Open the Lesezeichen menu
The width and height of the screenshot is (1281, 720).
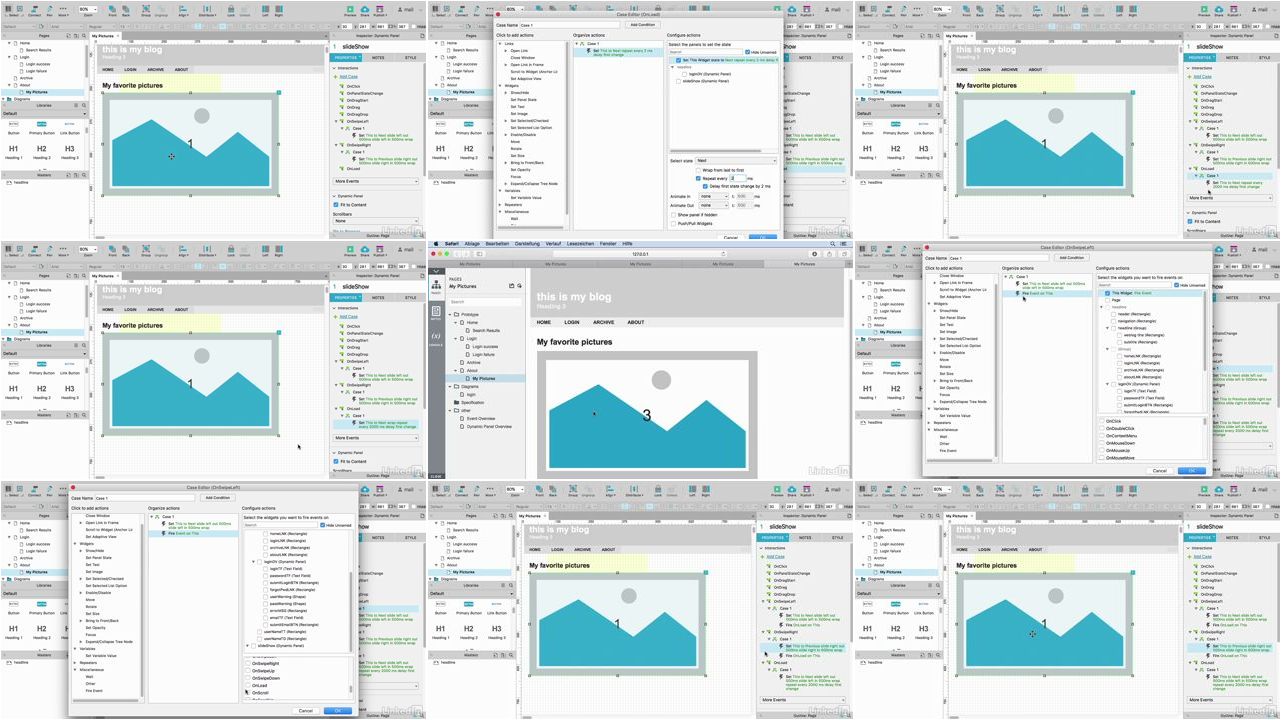(x=580, y=243)
